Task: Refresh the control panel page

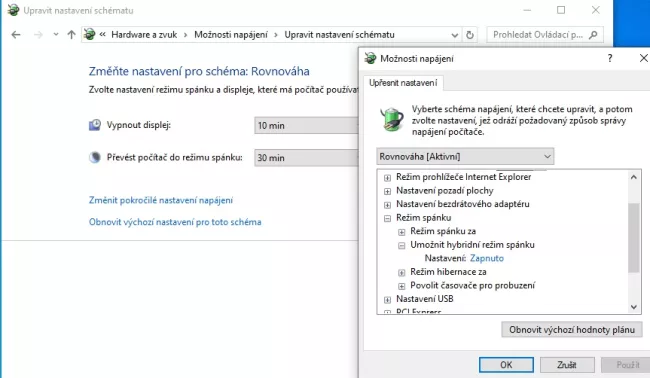Action: pyautogui.click(x=470, y=35)
